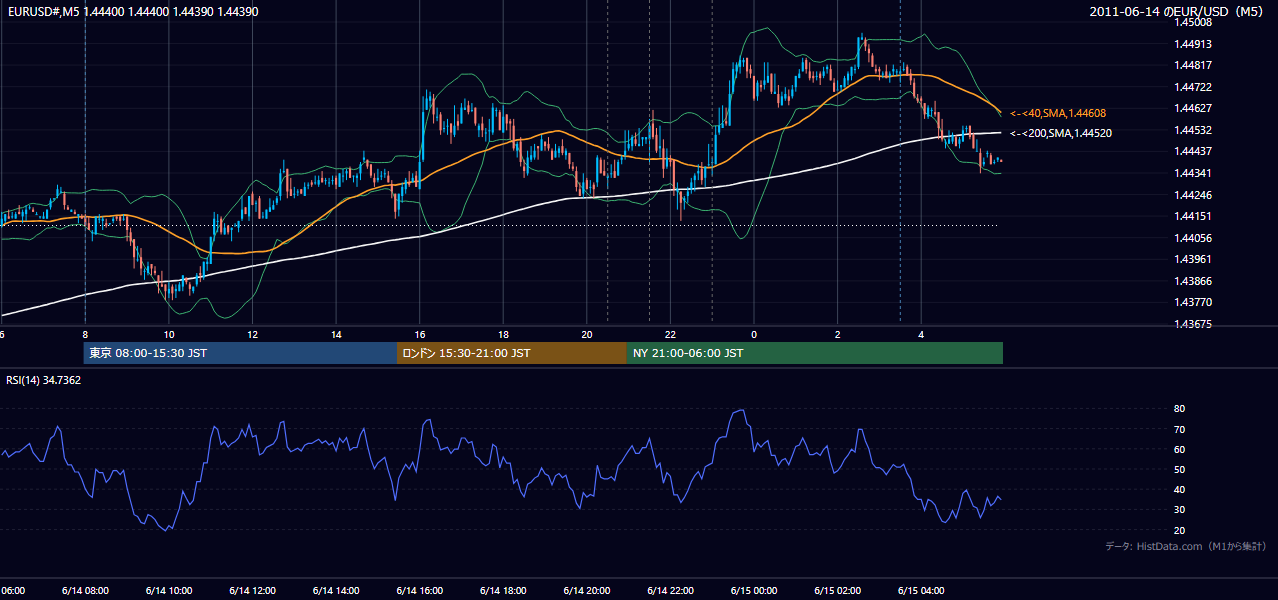1278x600 pixels.
Task: Click the 6/15 02:00 time axis label
Action: 837,591
